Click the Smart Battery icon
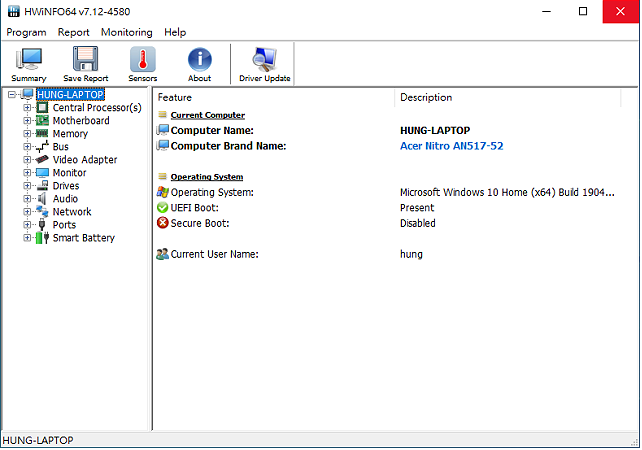The width and height of the screenshot is (642, 450). [42, 238]
